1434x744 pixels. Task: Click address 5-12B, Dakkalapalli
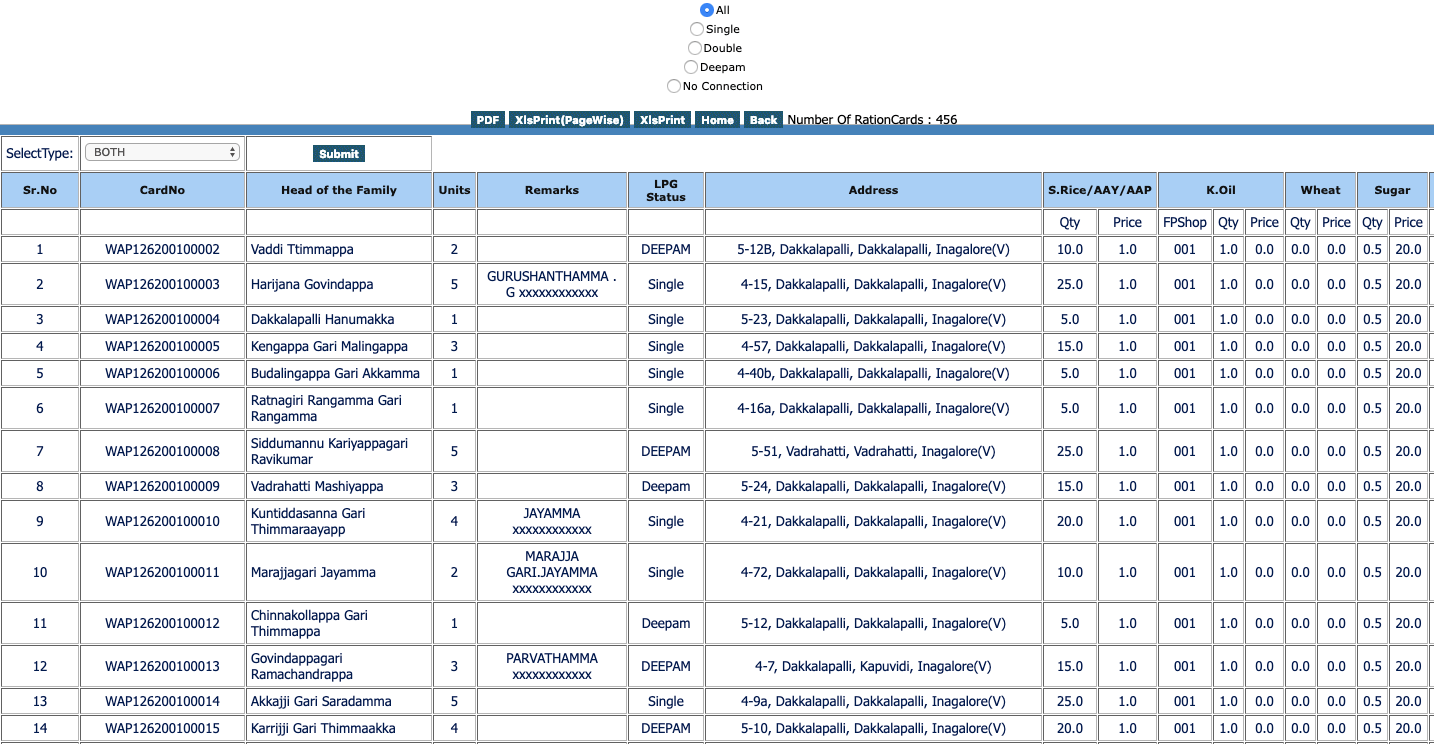[x=873, y=249]
